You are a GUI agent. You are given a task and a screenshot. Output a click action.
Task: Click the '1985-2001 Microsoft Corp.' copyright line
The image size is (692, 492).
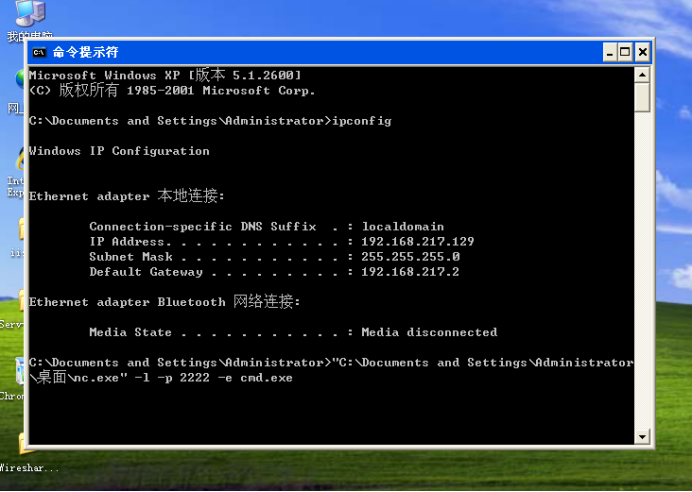[x=172, y=90]
